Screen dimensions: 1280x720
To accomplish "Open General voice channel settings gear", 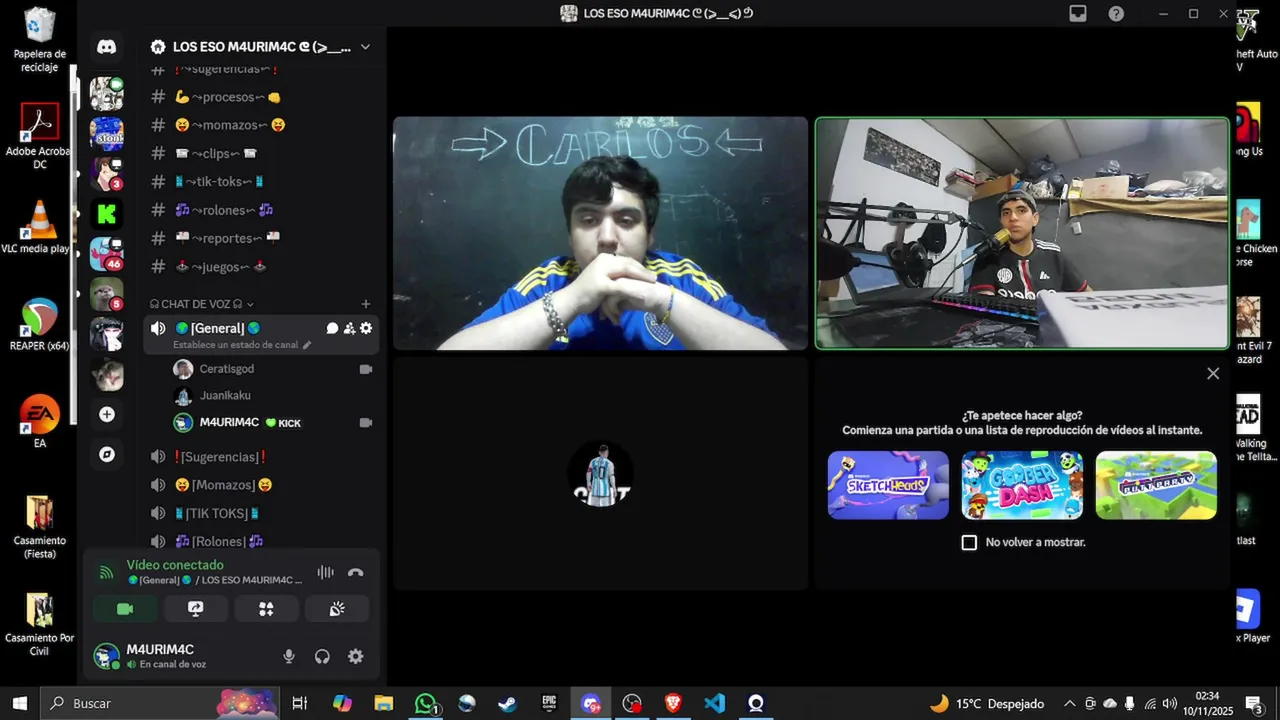I will click(x=366, y=328).
